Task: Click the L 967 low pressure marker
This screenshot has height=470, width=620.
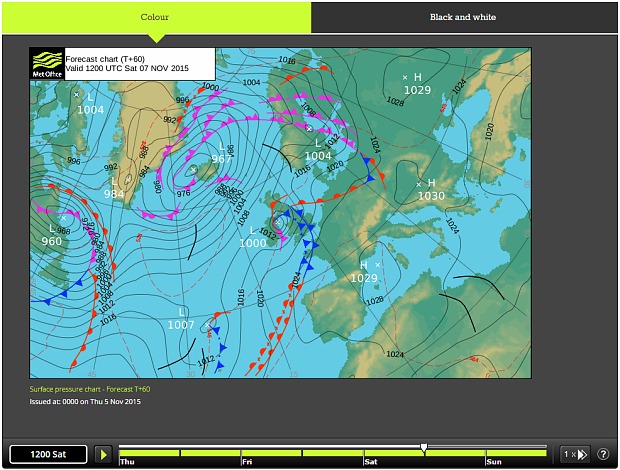Action: [x=221, y=153]
